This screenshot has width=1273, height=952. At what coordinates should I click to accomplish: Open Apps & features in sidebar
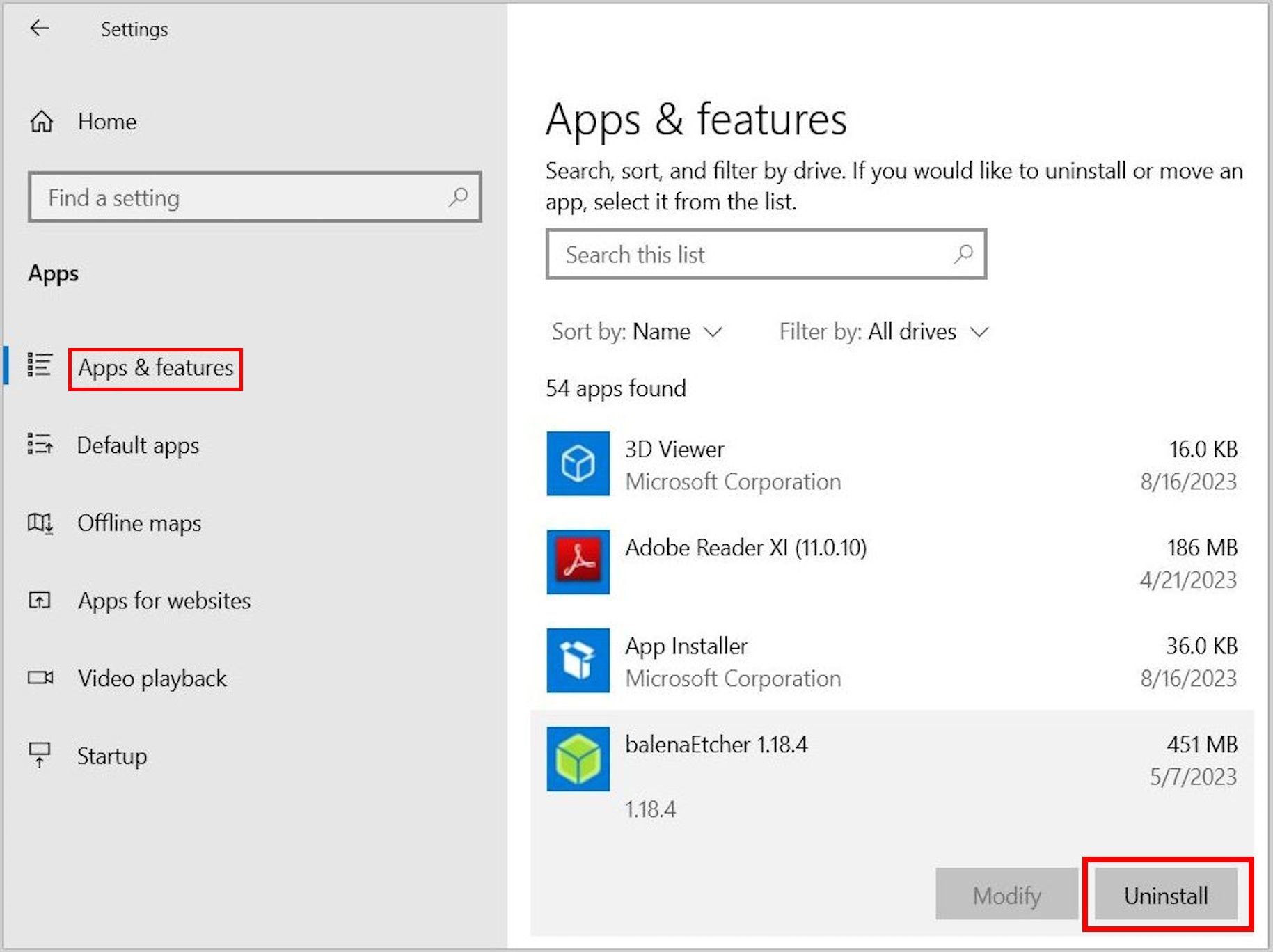(x=155, y=368)
